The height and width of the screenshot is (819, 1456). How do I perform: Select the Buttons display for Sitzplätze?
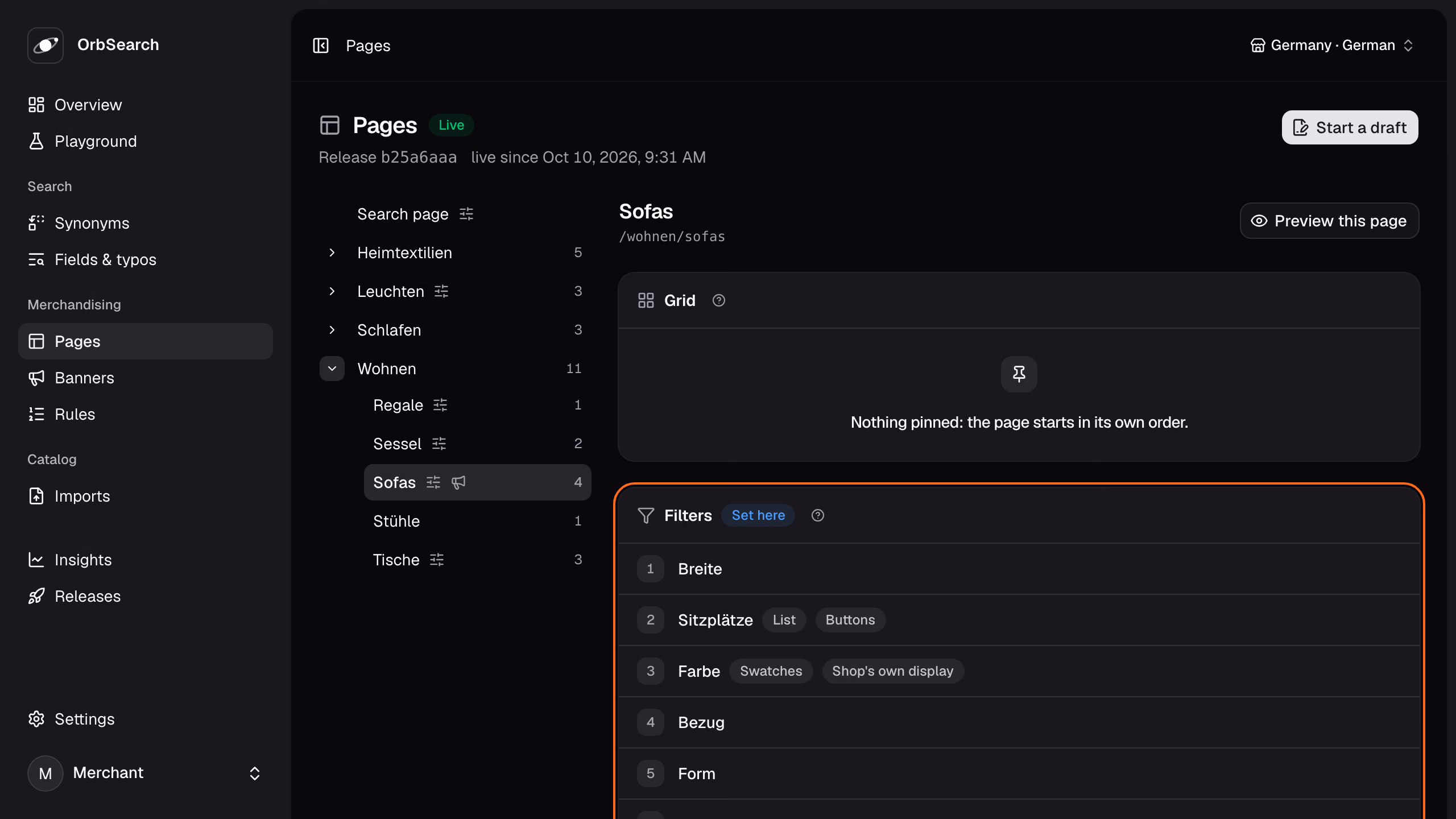tap(850, 620)
